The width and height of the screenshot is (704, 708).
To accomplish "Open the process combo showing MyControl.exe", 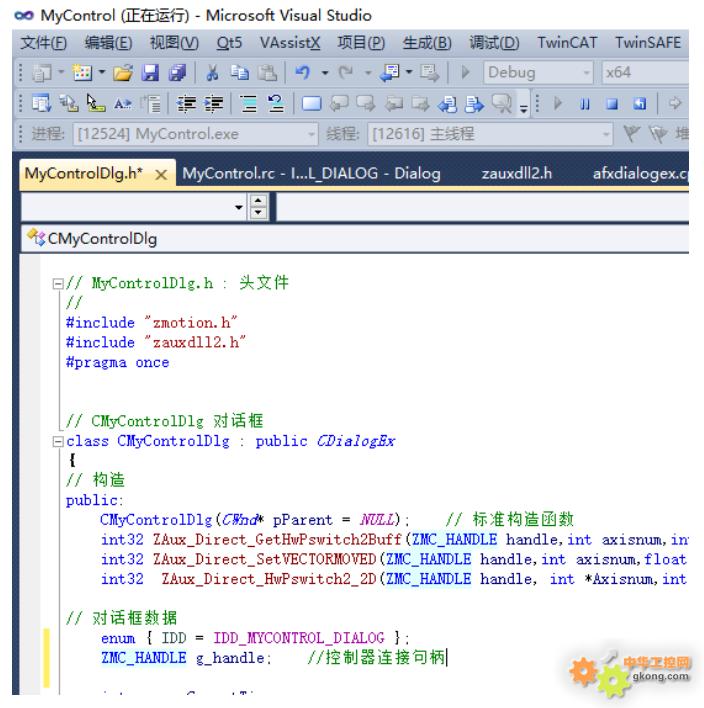I will click(195, 134).
